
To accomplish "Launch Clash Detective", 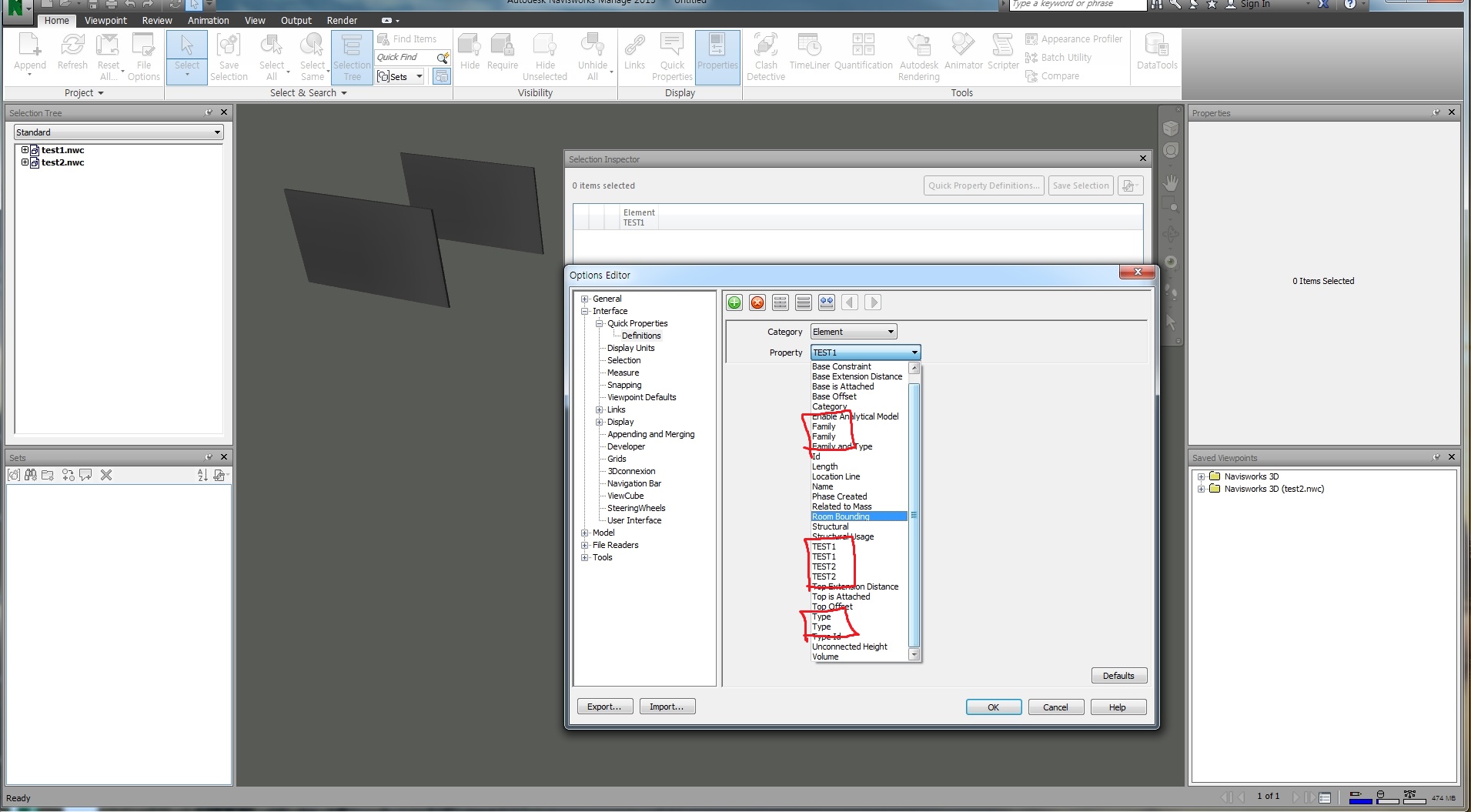I will point(766,56).
